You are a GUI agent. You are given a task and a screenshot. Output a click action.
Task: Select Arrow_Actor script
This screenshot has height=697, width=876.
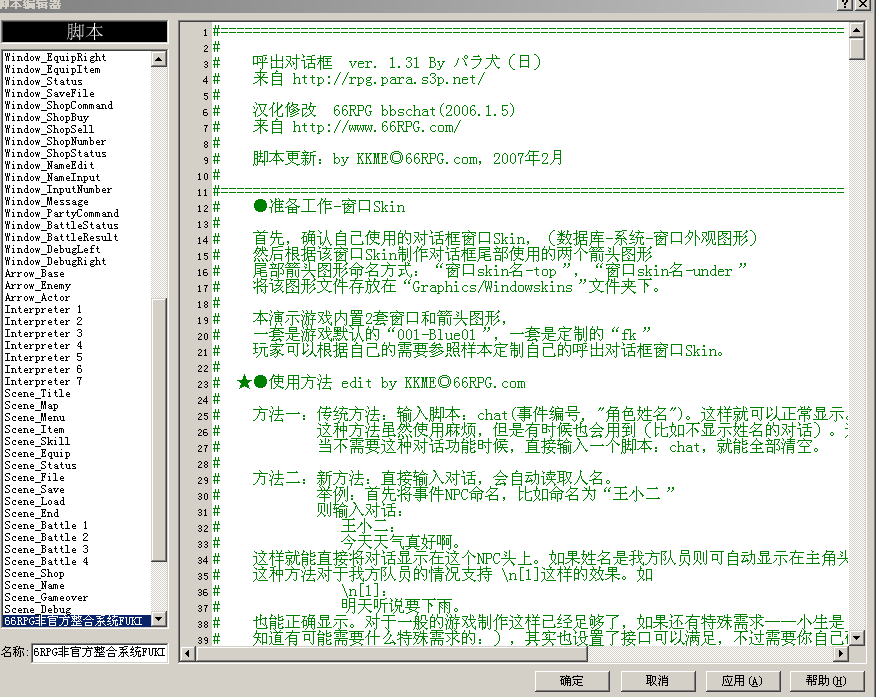point(37,297)
